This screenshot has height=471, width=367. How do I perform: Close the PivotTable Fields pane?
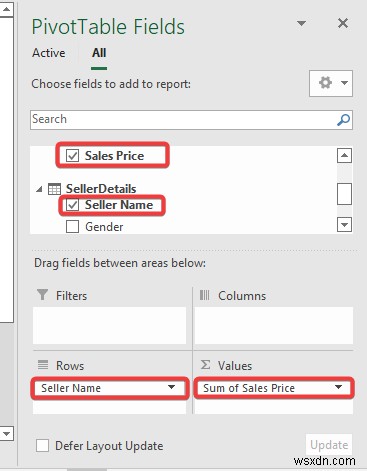(343, 23)
